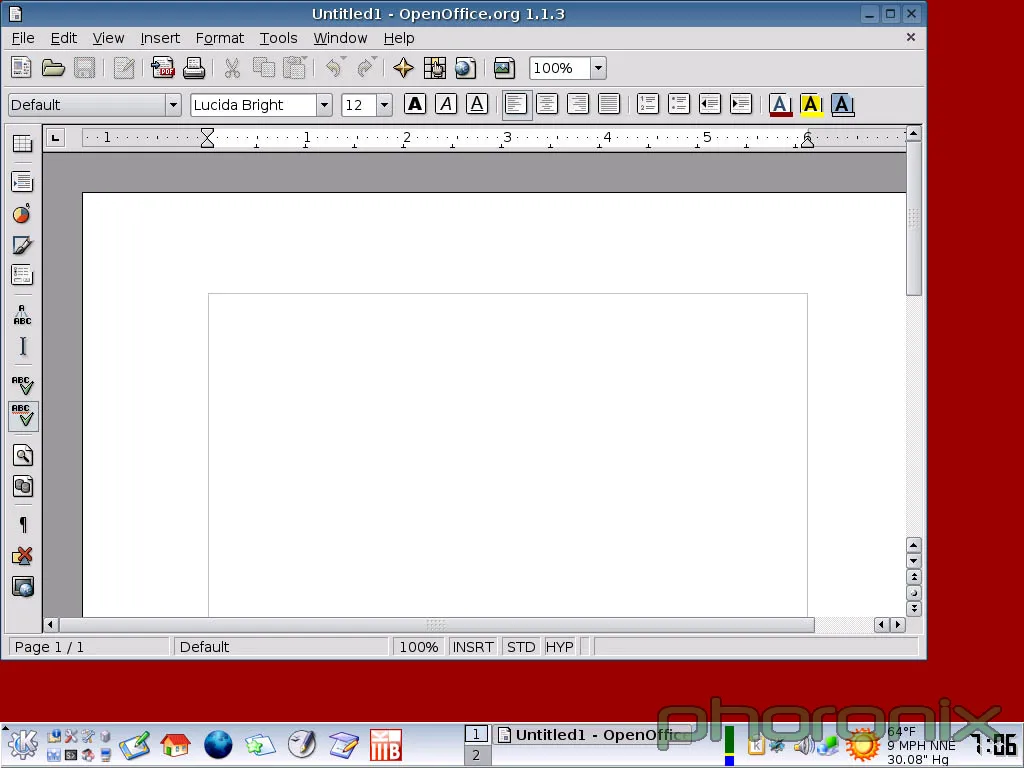Expand the paragraph style Default dropdown
Image resolution: width=1024 pixels, height=768 pixels.
tap(173, 104)
